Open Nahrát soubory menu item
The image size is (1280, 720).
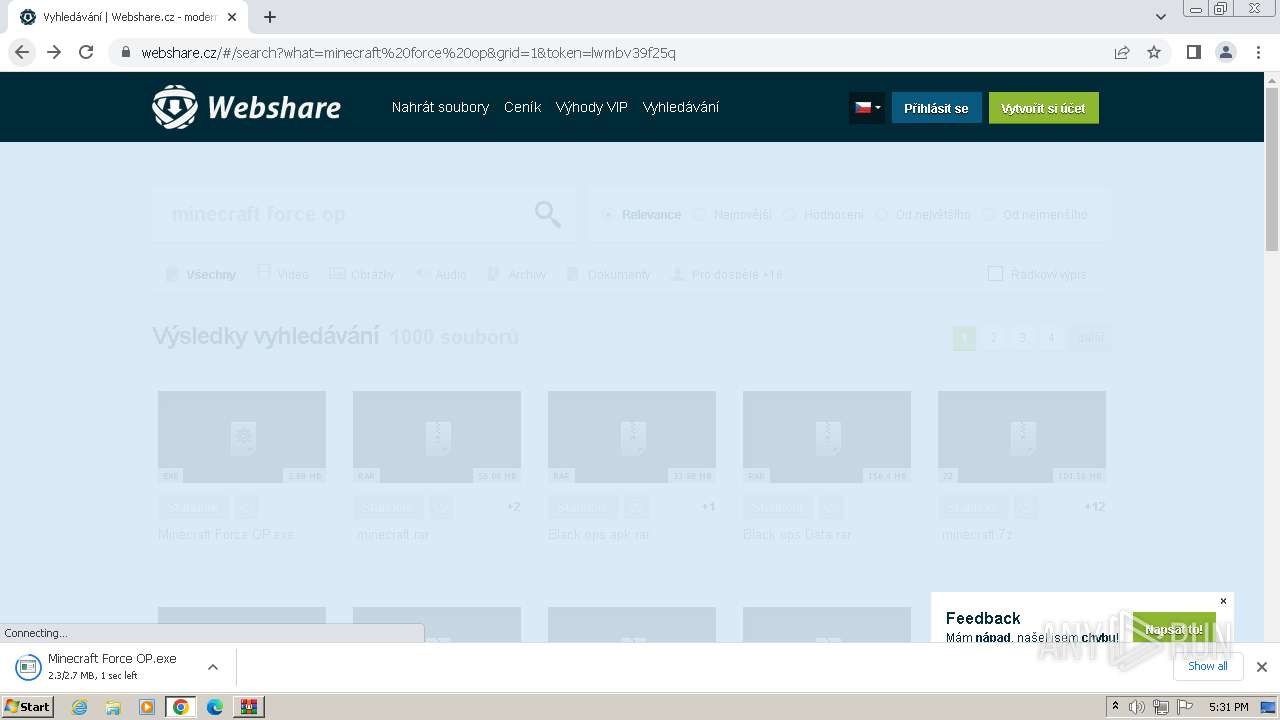point(440,107)
